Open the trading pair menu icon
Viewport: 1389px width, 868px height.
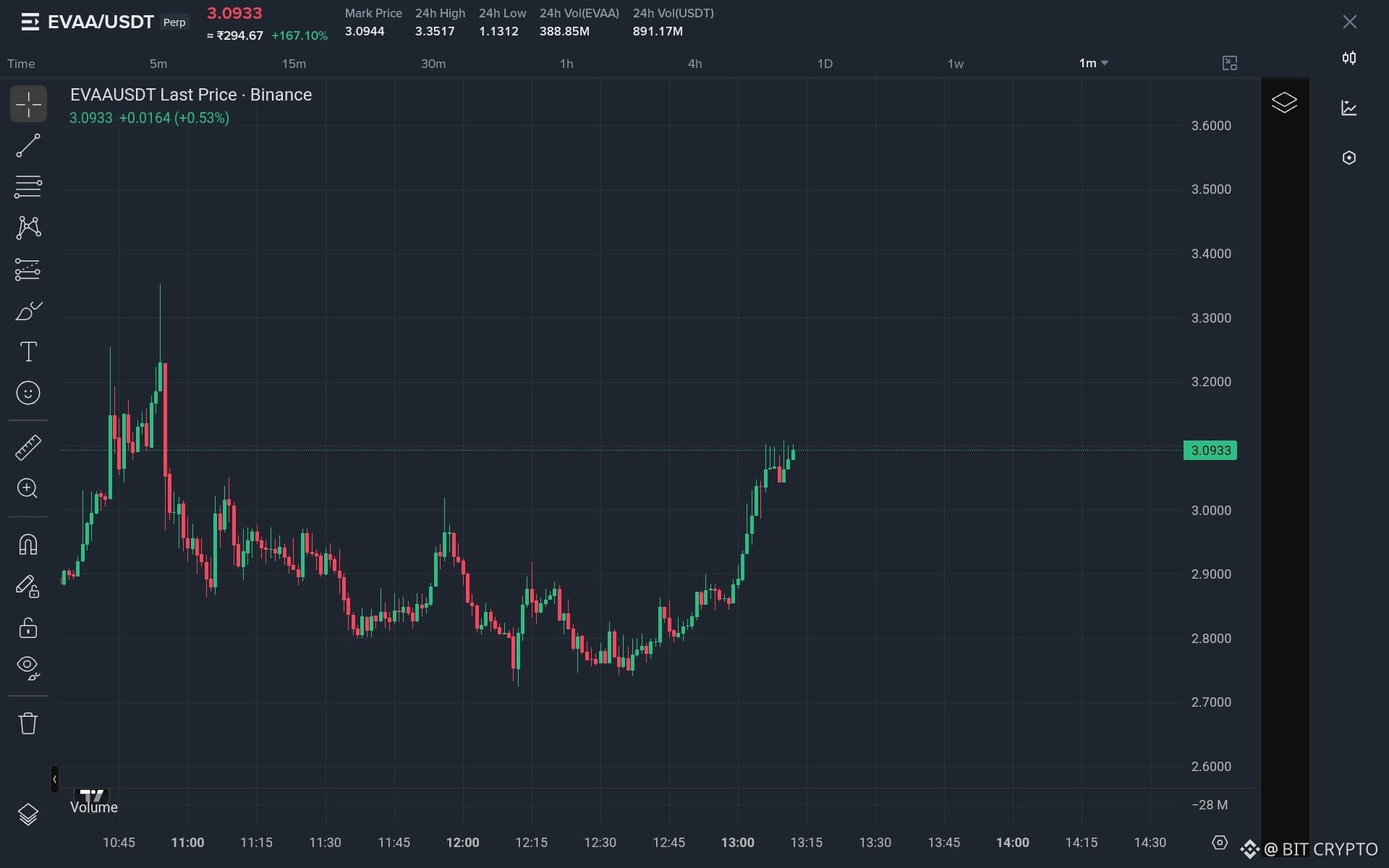point(30,22)
